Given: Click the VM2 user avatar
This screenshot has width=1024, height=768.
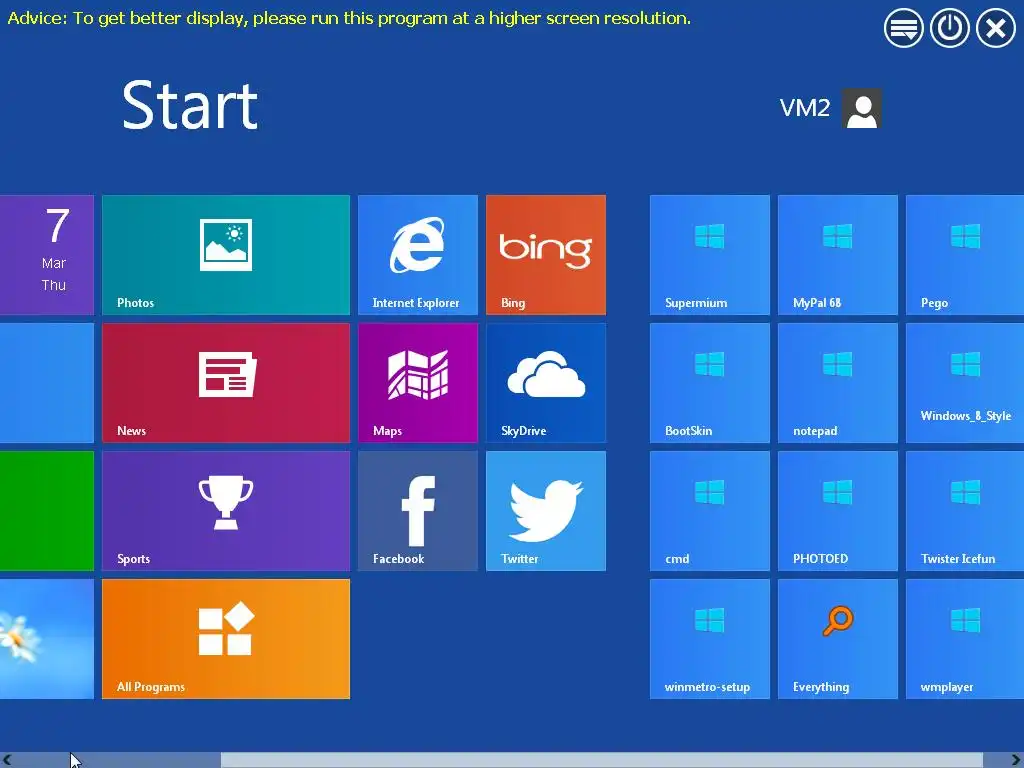Looking at the screenshot, I should tap(862, 108).
